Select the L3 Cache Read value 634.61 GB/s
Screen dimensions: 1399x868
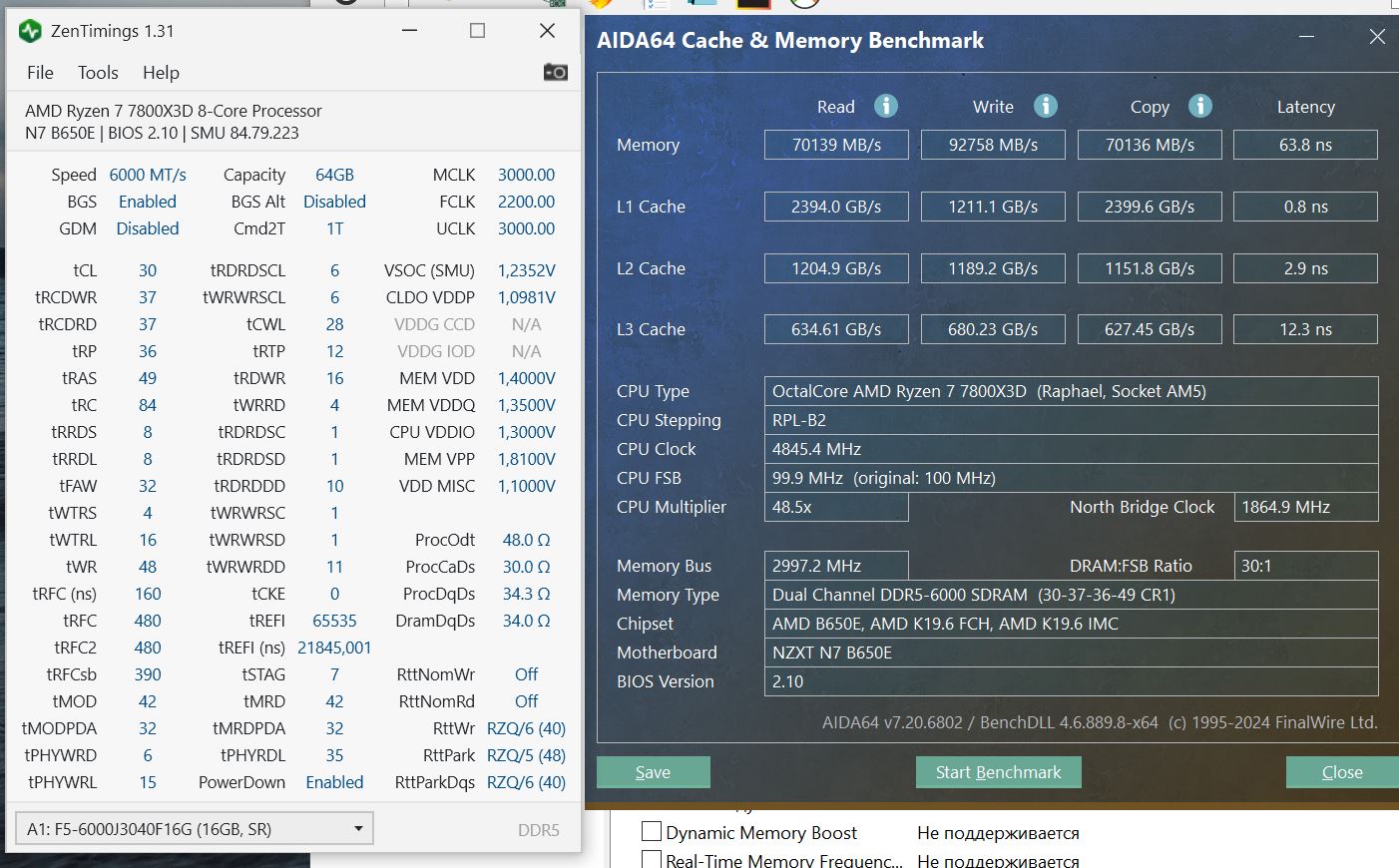836,329
